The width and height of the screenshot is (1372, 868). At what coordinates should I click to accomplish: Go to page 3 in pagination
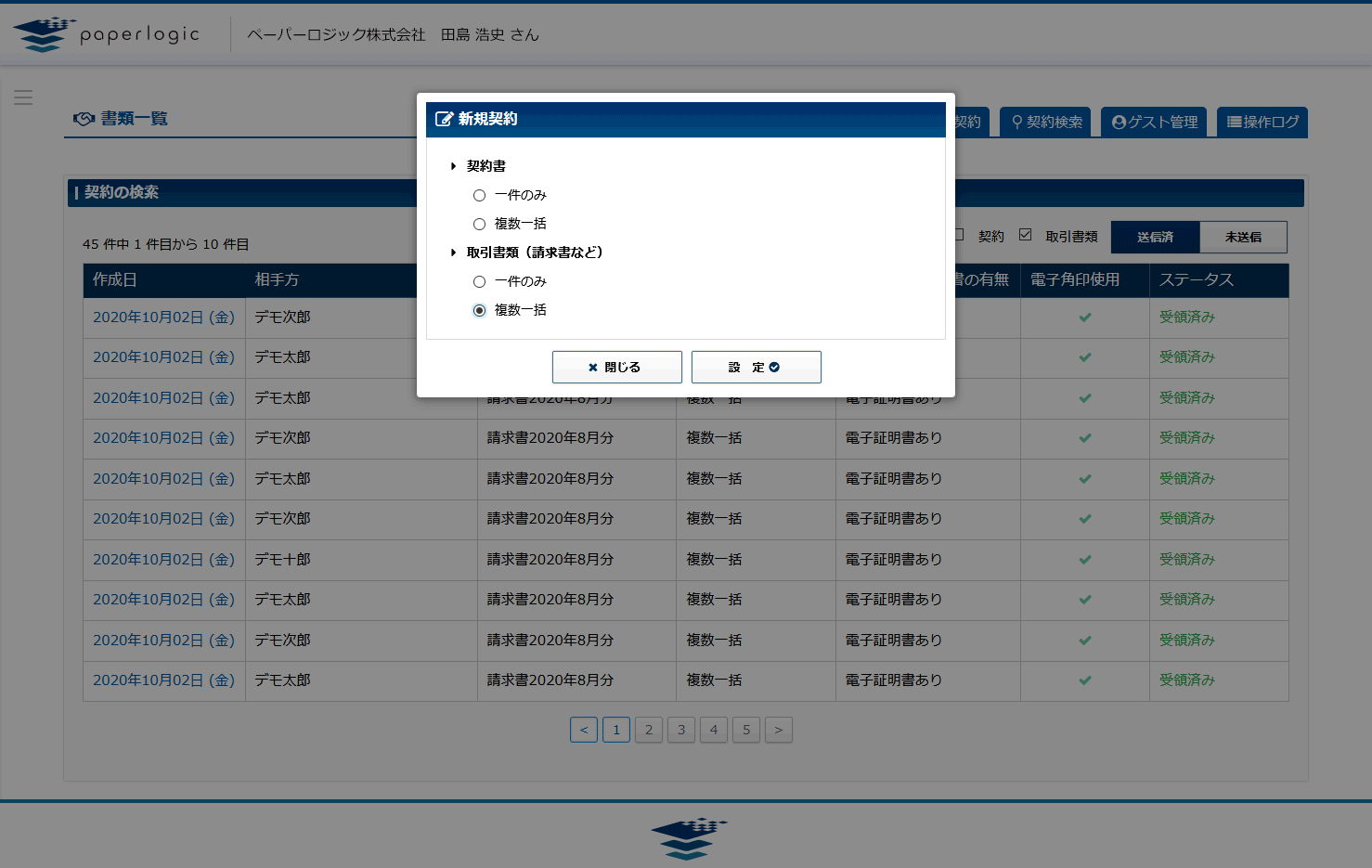coord(681,730)
